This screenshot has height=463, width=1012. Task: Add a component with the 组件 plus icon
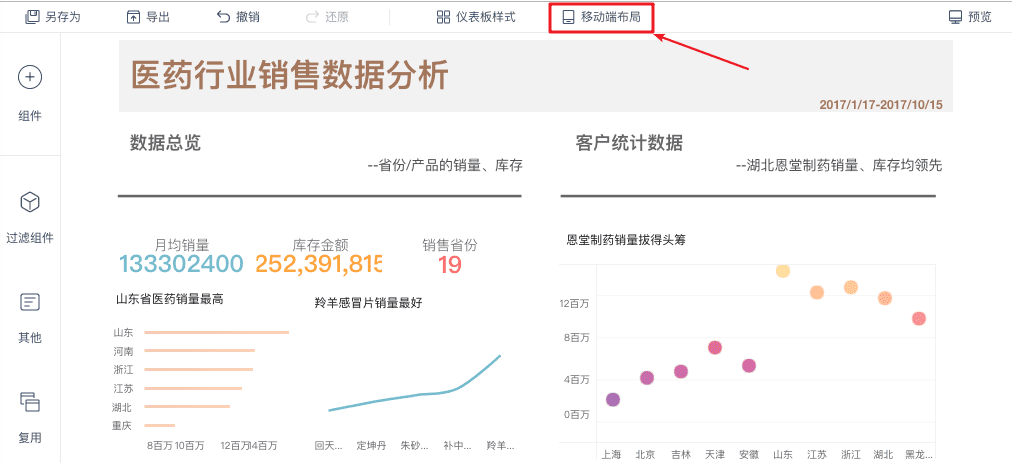tap(30, 77)
